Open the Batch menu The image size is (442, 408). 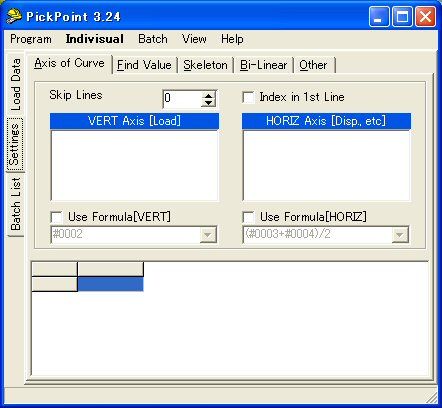(x=153, y=39)
